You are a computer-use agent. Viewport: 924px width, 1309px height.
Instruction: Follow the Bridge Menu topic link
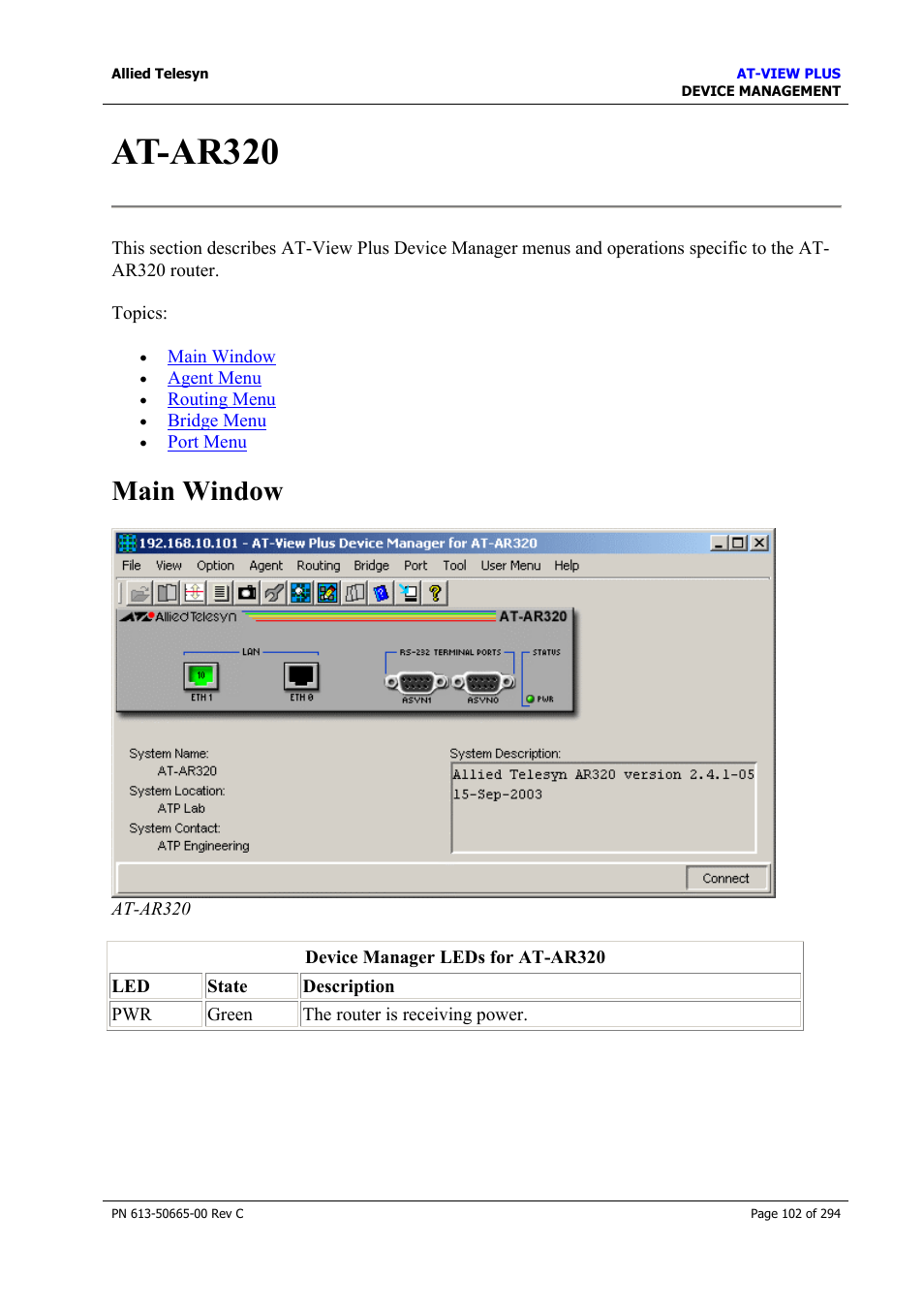click(x=216, y=421)
